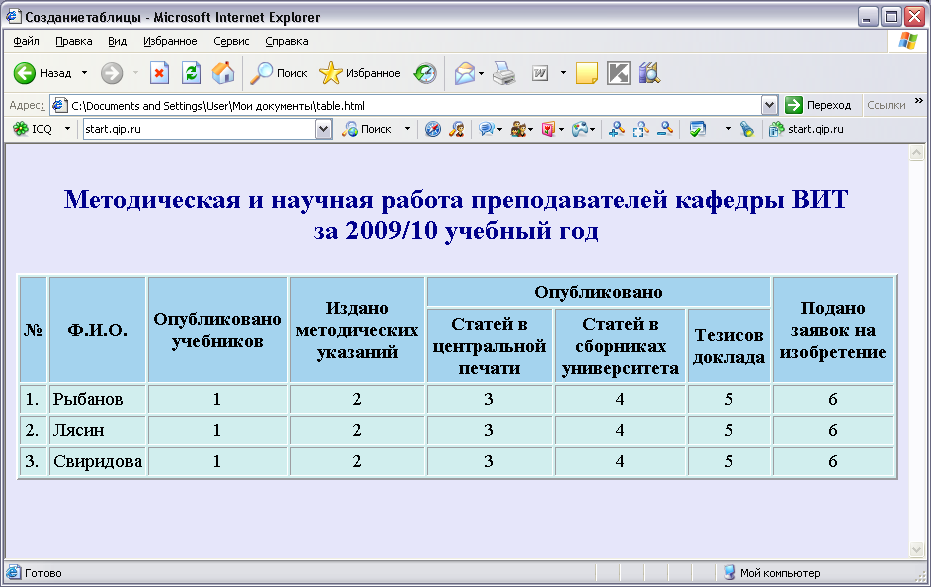Screen dimensions: 931x587
Task: Click the scroll up arrow of page
Action: tap(916, 153)
